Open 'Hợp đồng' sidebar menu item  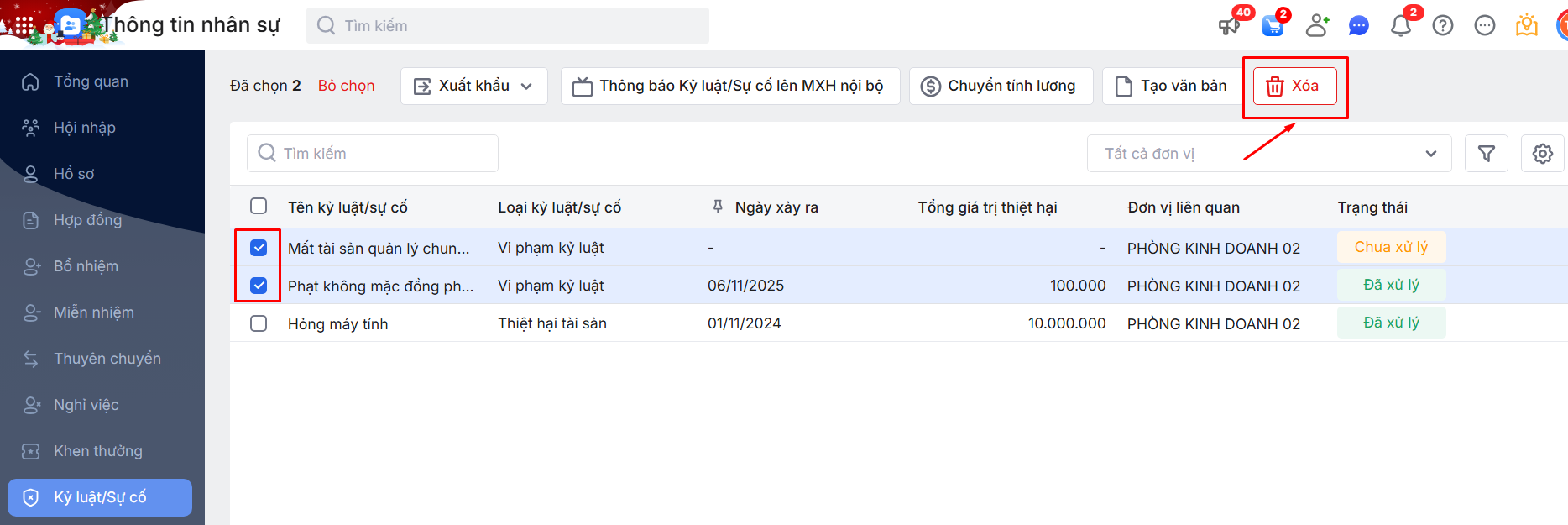tap(87, 220)
